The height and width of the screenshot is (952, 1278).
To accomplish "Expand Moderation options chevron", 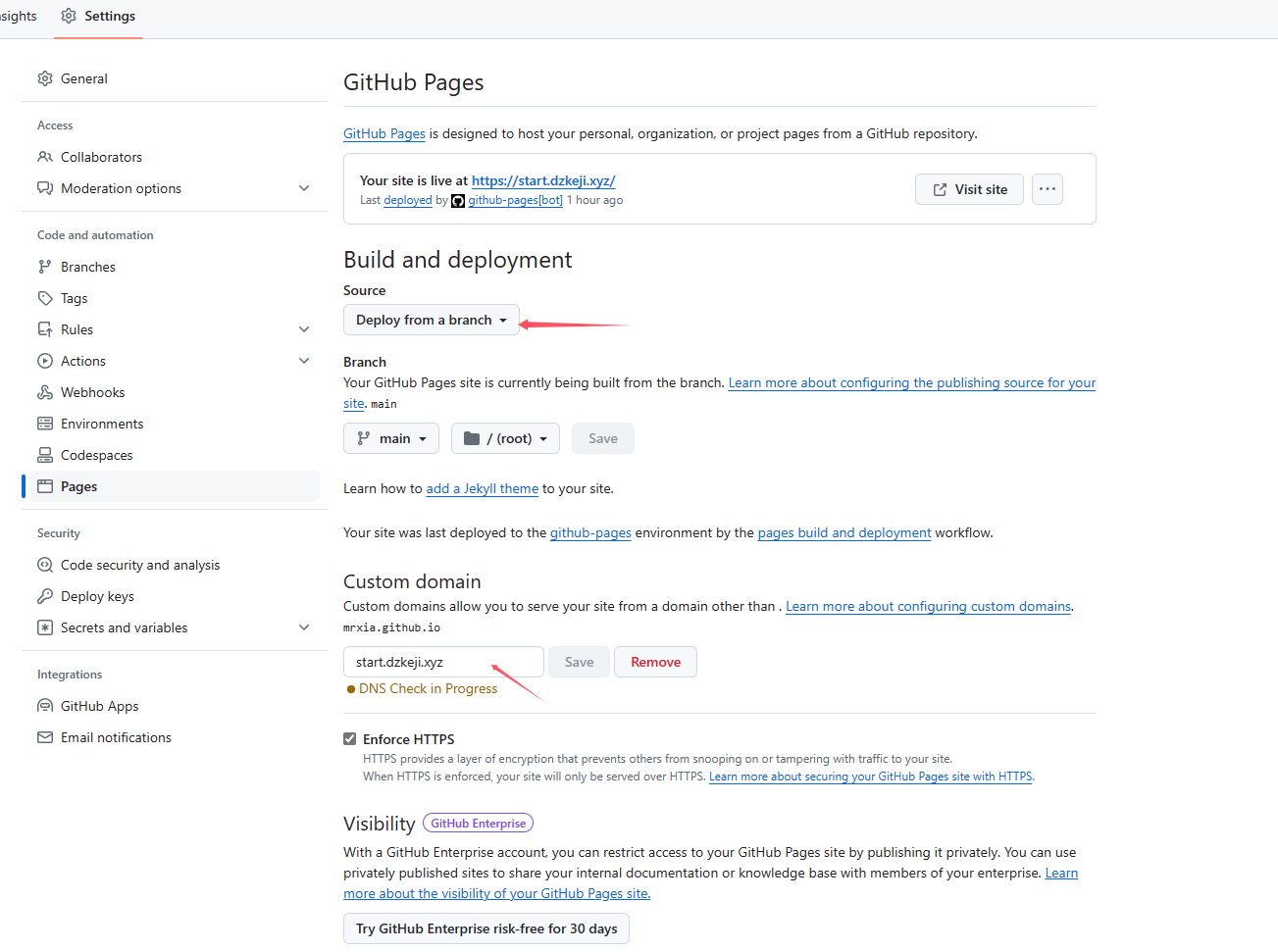I will (304, 188).
